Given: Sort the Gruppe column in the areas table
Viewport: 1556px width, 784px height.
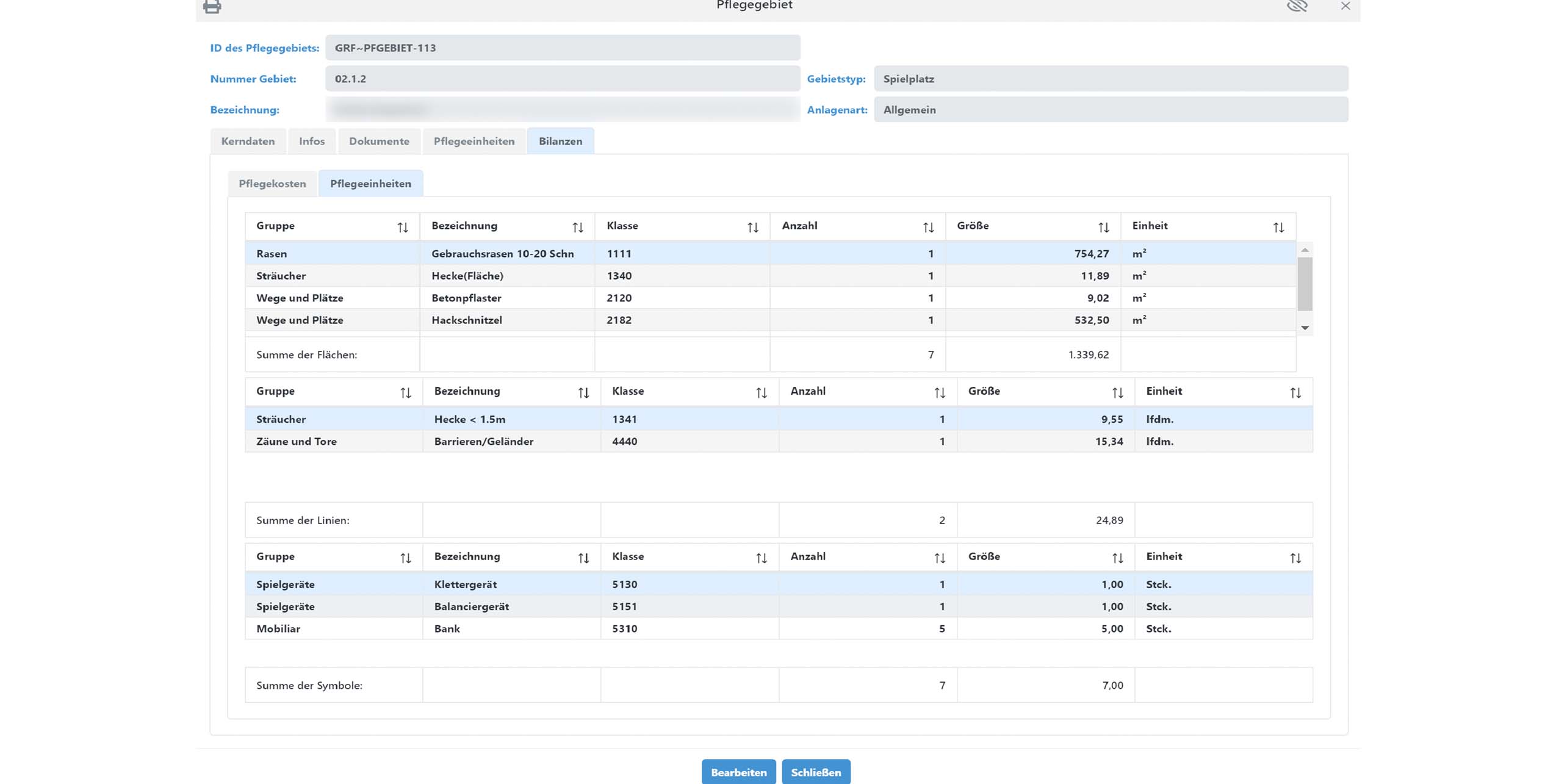Looking at the screenshot, I should pos(403,226).
